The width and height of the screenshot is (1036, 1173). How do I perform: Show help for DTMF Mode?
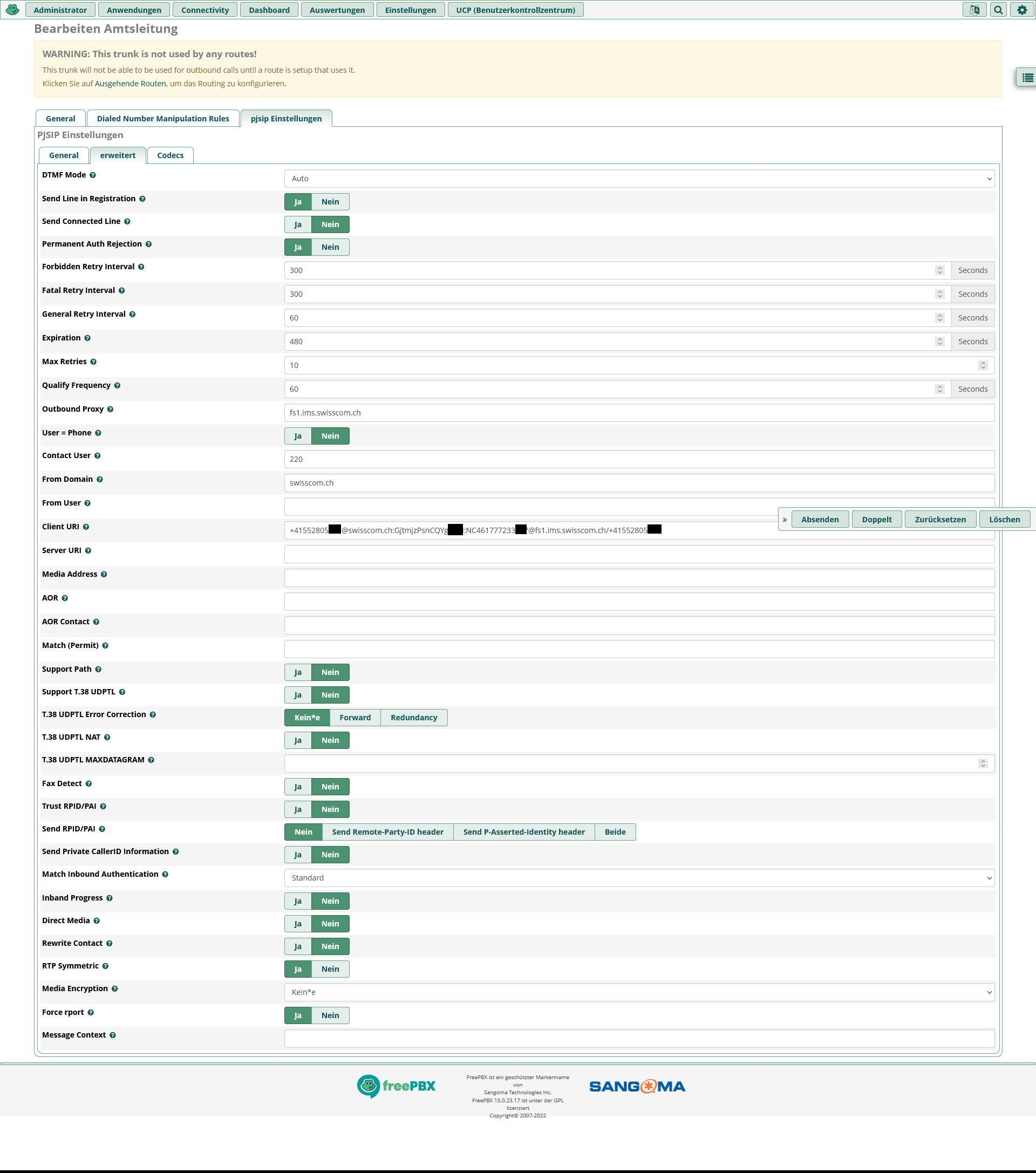tap(92, 175)
